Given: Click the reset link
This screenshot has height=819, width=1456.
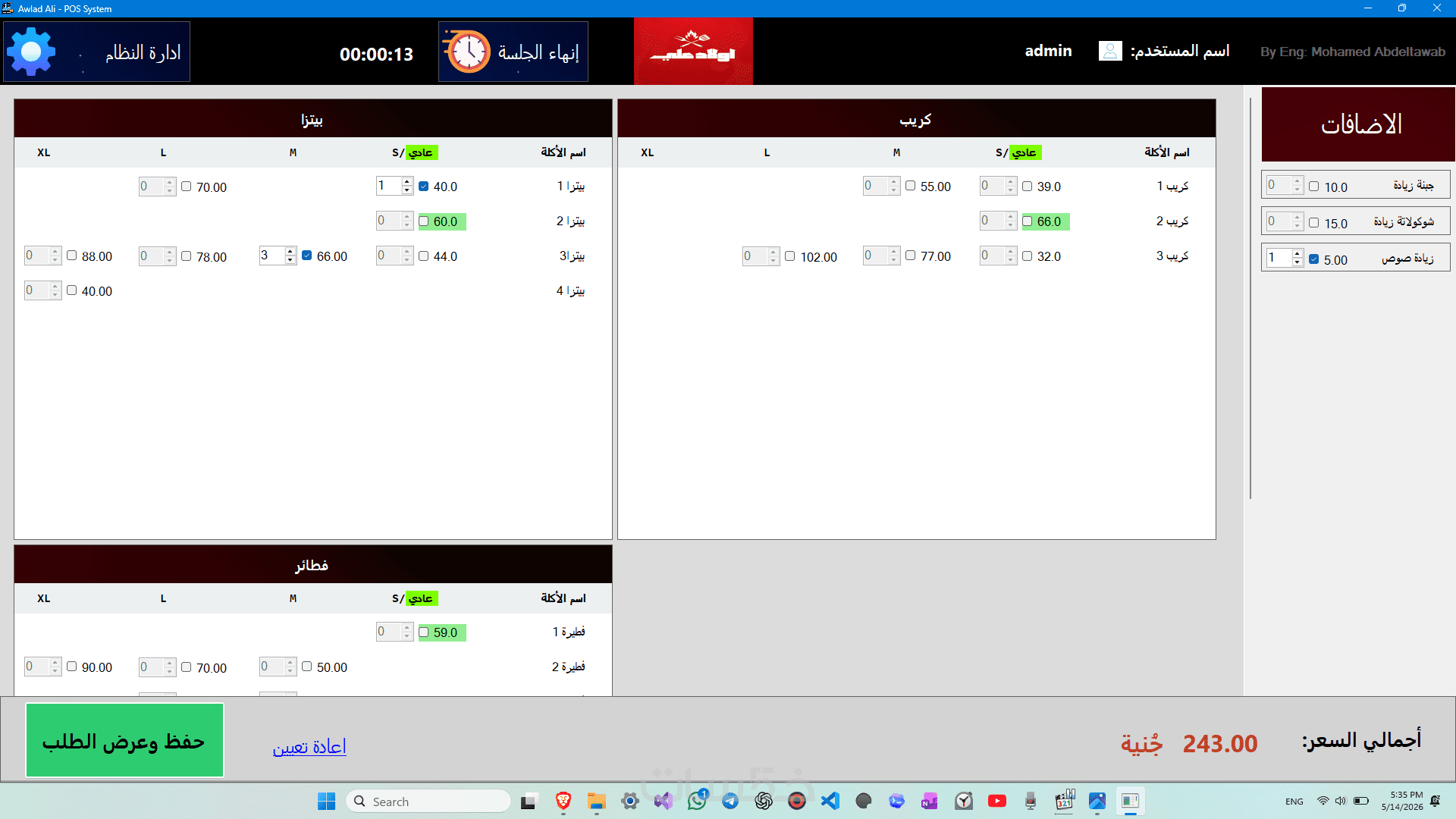Looking at the screenshot, I should click(309, 747).
